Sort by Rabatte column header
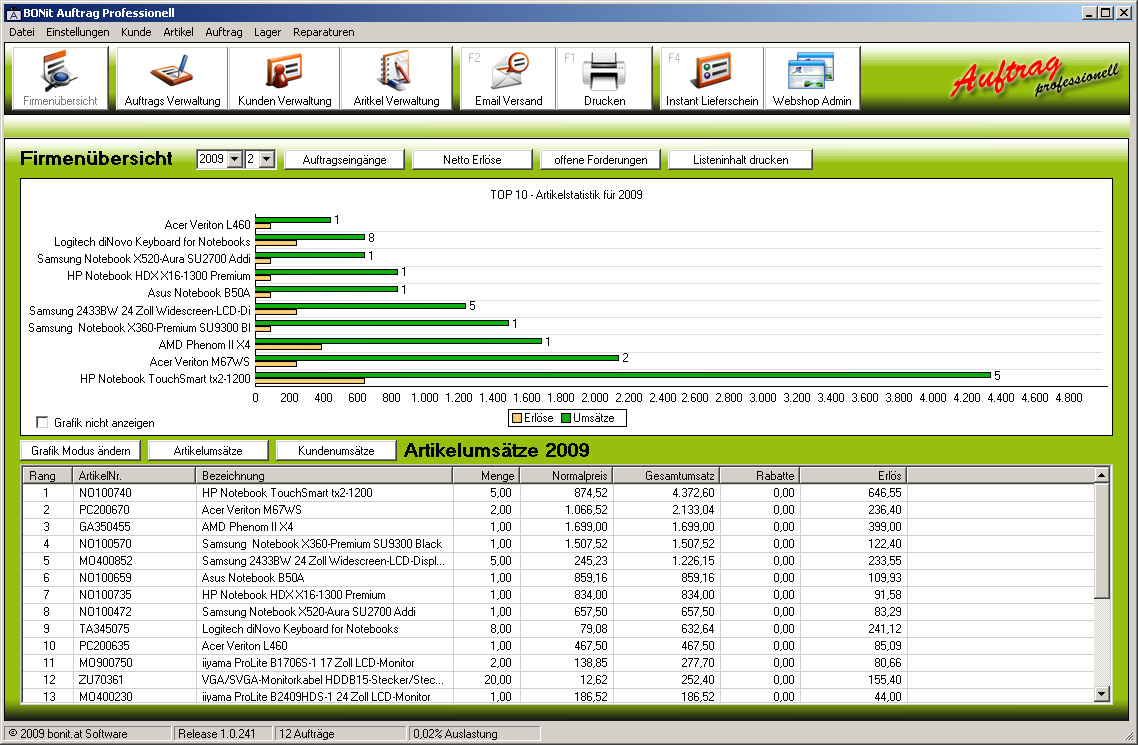1138x745 pixels. [760, 476]
